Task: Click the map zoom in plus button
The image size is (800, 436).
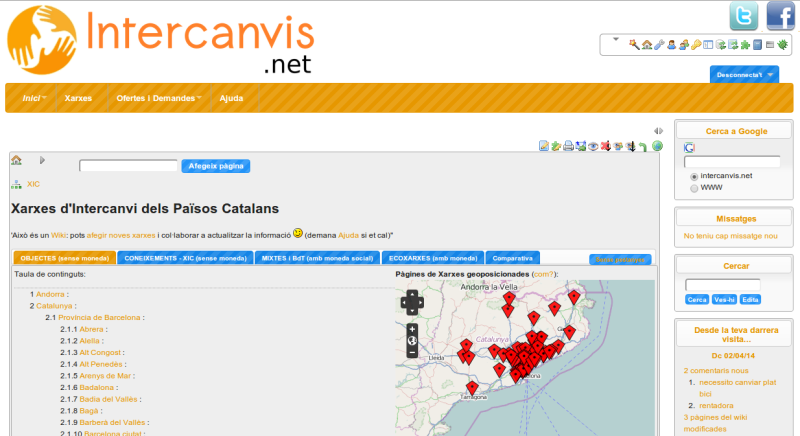Action: tap(412, 329)
